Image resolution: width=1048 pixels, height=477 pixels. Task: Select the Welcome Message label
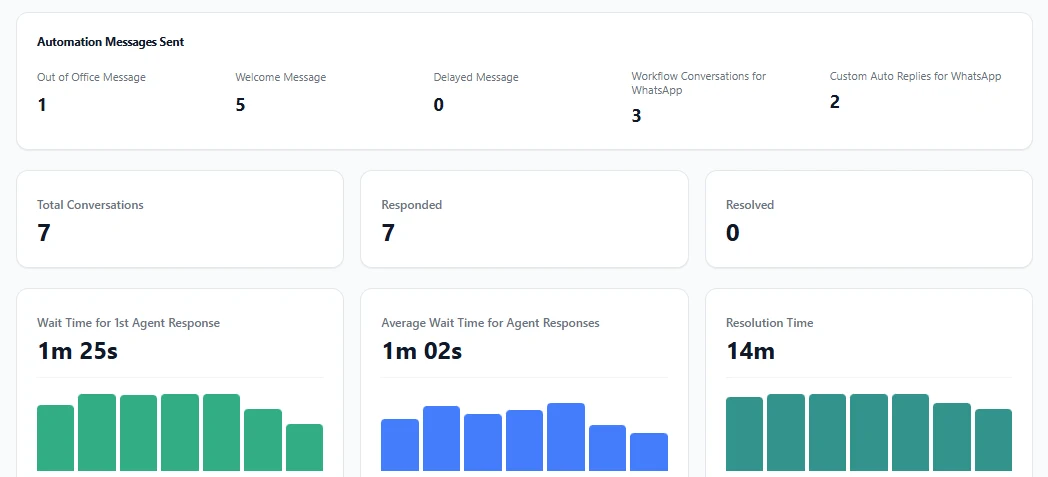click(281, 77)
